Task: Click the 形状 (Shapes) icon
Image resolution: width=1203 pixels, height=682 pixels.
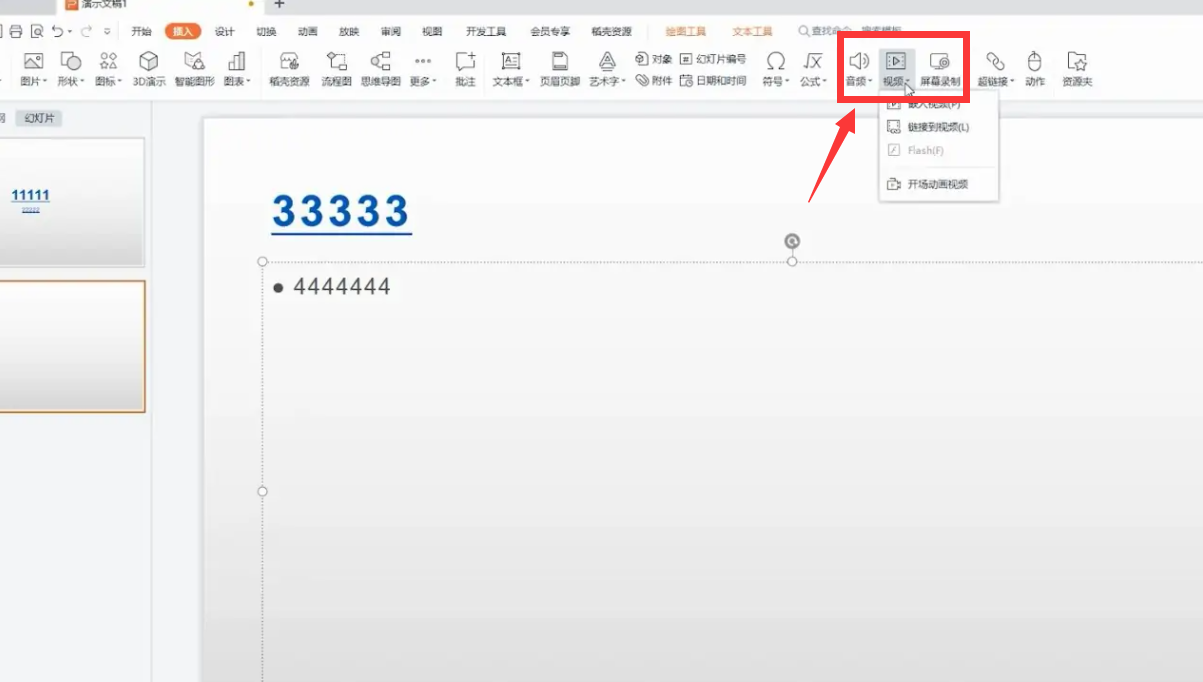Action: pos(70,62)
